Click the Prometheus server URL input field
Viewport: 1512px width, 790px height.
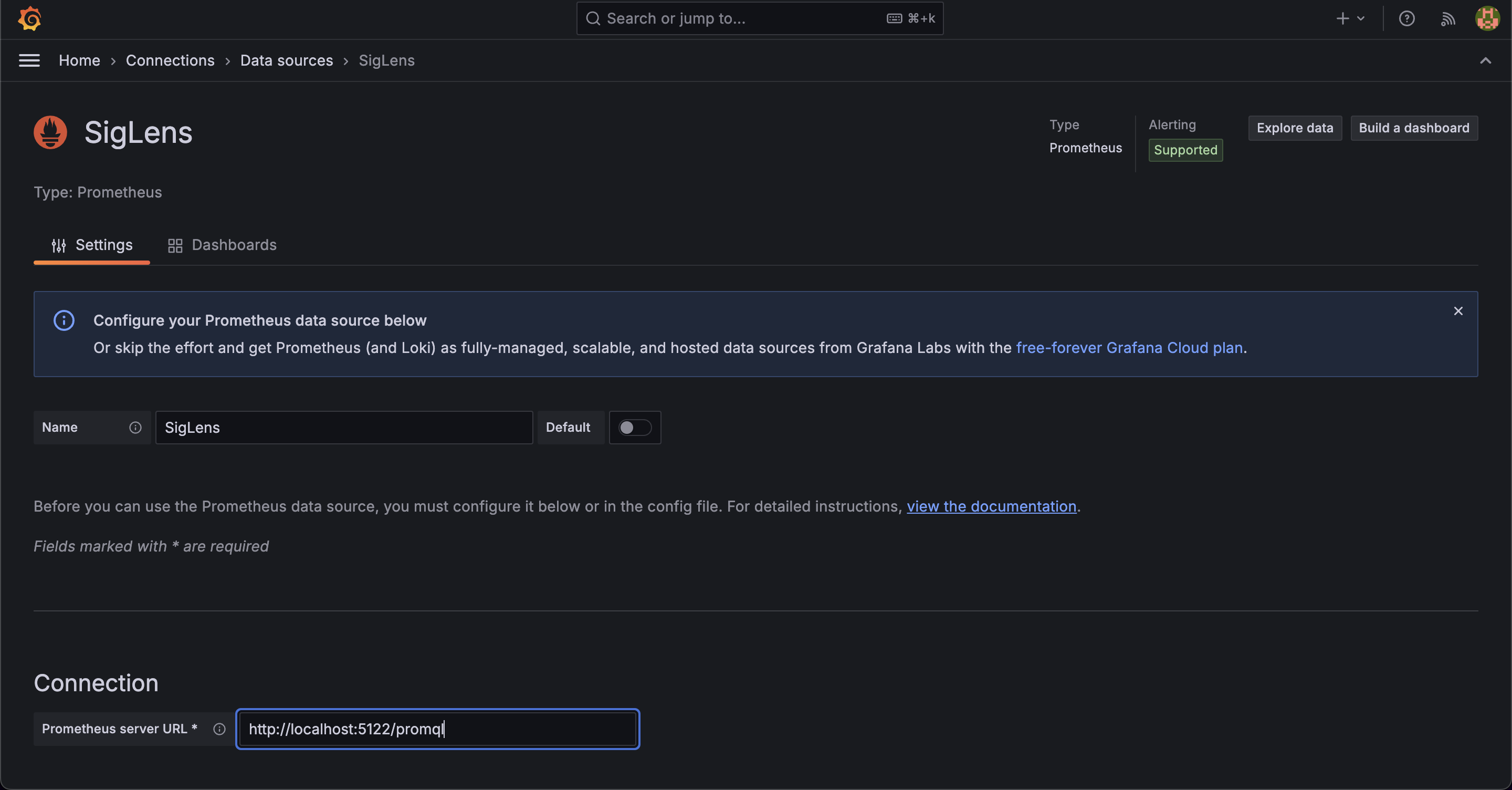point(438,729)
